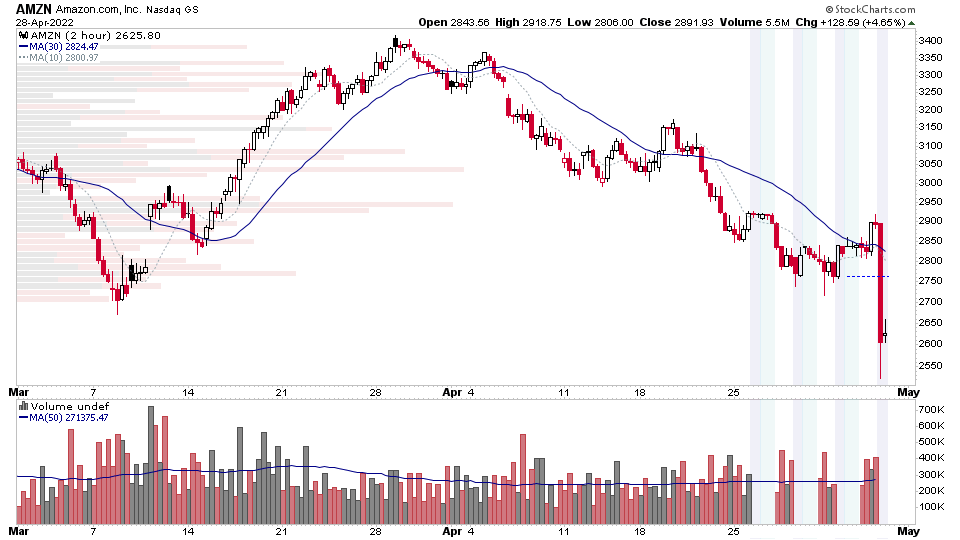Click the 3000 price axis label
The height and width of the screenshot is (540, 960).
point(930,182)
